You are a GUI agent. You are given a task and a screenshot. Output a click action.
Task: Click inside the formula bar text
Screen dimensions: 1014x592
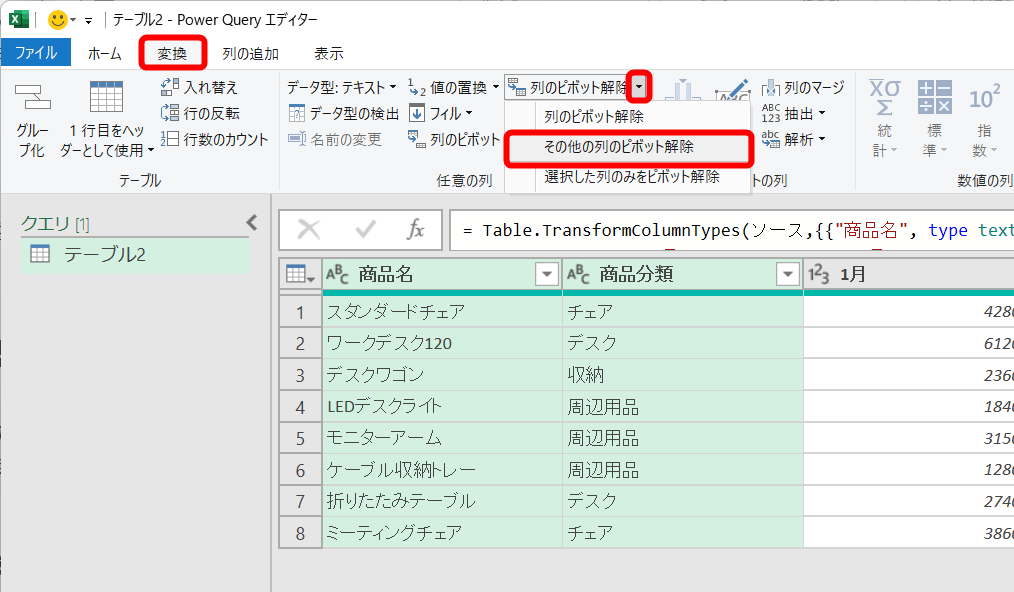[731, 230]
